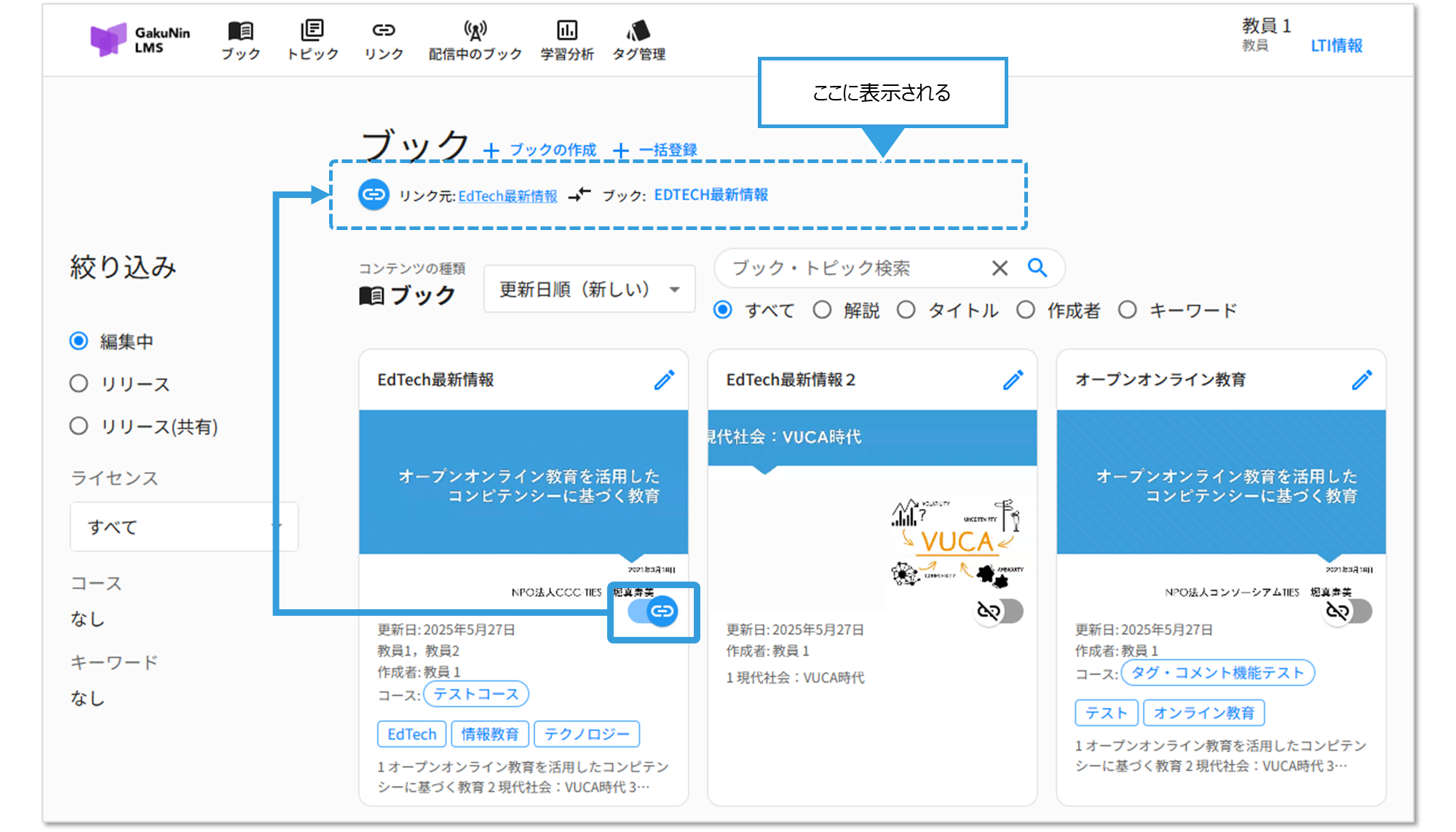The image size is (1456, 832).
Task: Edit the オープンオンライン教育 book via pencil icon
Action: coord(1361,380)
